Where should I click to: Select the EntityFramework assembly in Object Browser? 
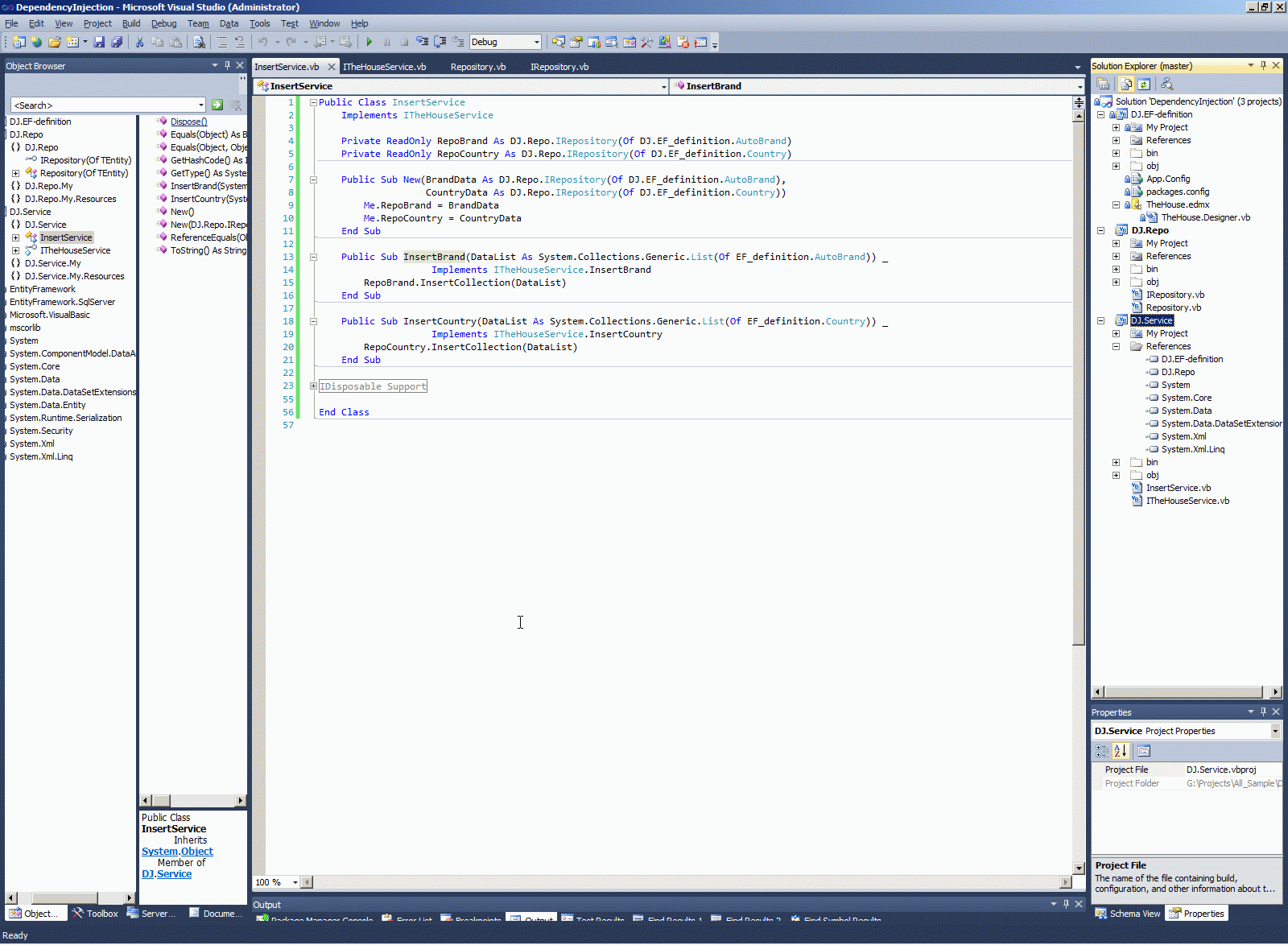point(43,289)
